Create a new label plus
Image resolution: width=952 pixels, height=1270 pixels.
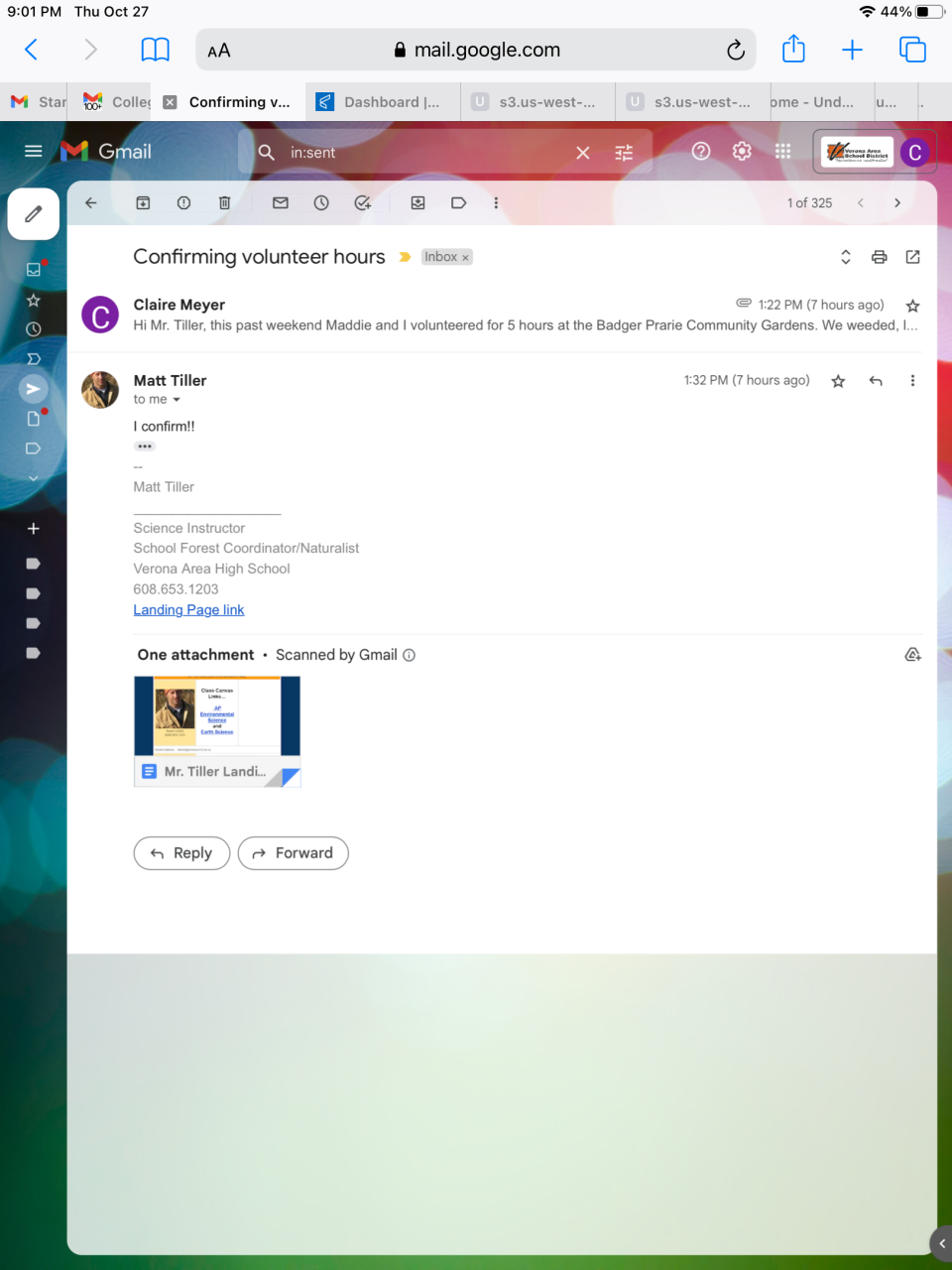click(33, 529)
